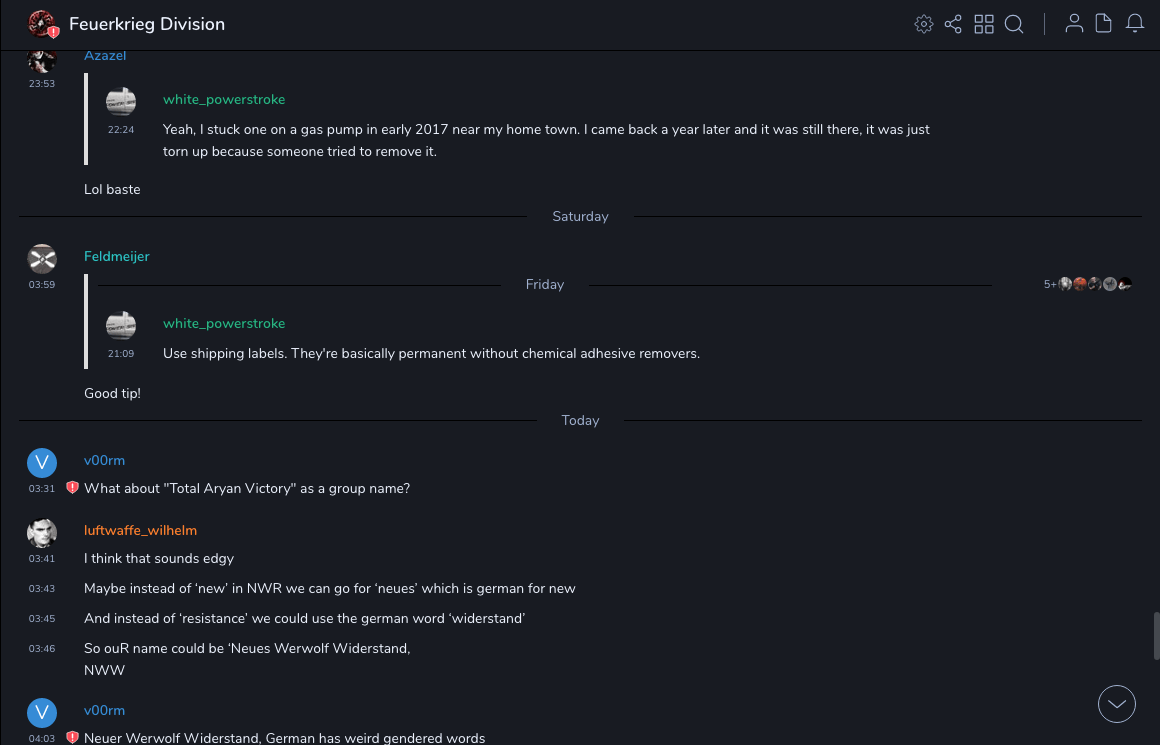This screenshot has width=1160, height=745.
Task: Click the red shield beside the 04:03 message
Action: (x=72, y=738)
